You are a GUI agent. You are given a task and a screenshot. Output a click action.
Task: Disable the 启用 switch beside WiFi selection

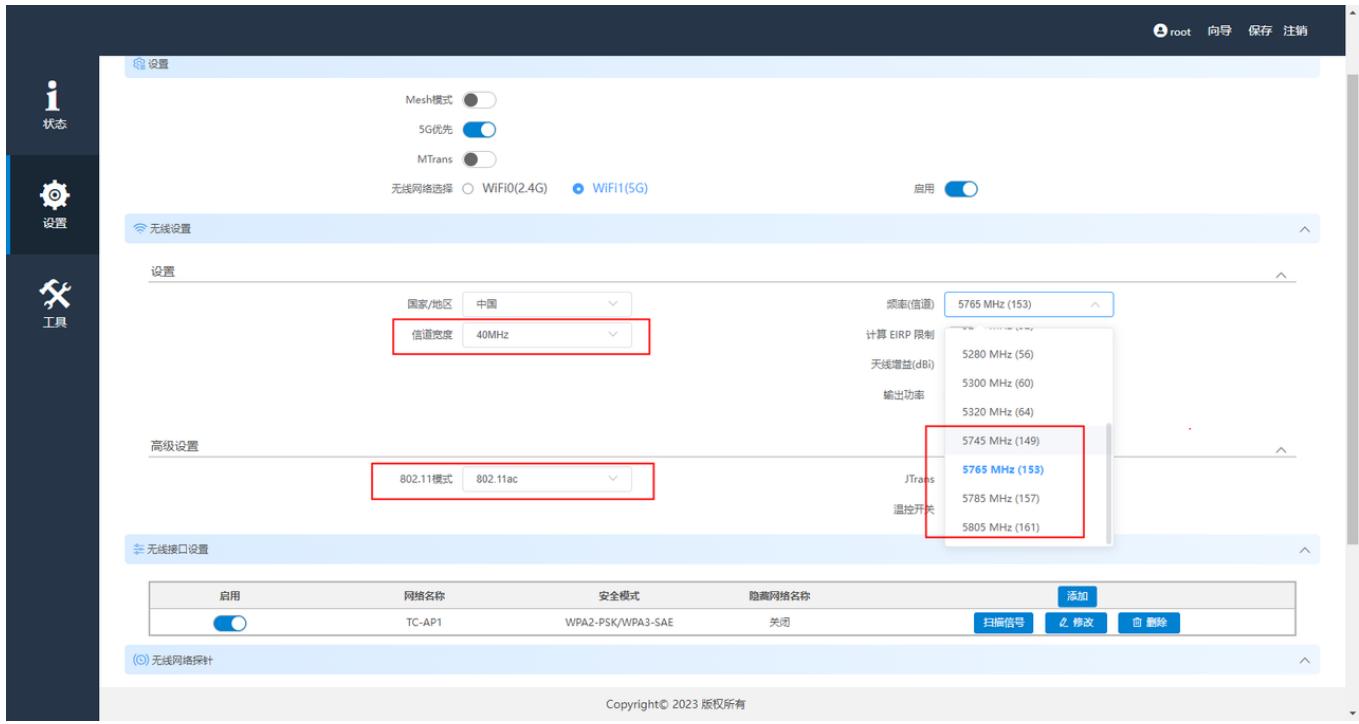tap(961, 188)
